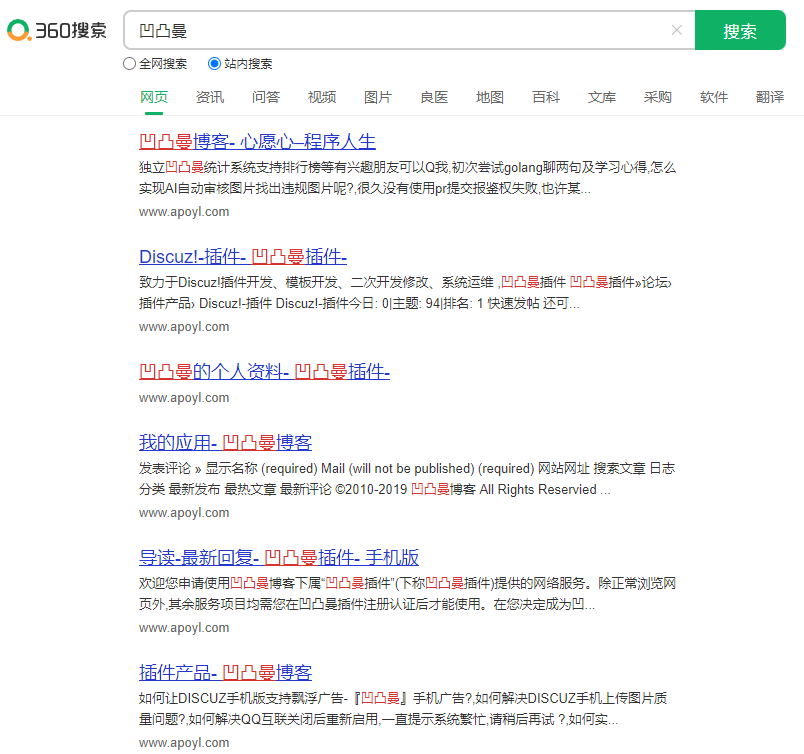804x754 pixels.
Task: Open result 凹凸曼的个人资料- 凹凸曼插件-
Action: (265, 371)
